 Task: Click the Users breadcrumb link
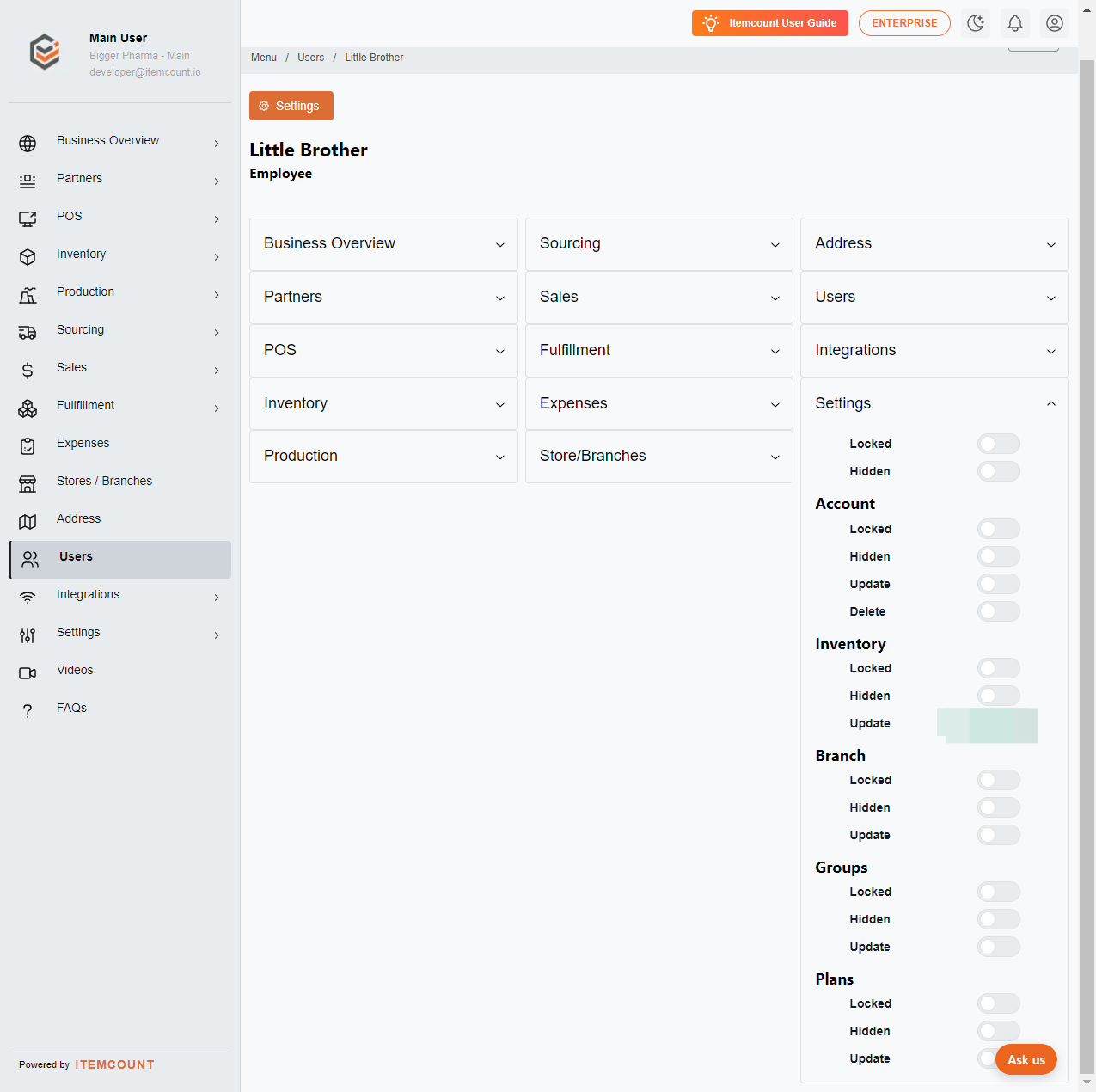tap(311, 58)
